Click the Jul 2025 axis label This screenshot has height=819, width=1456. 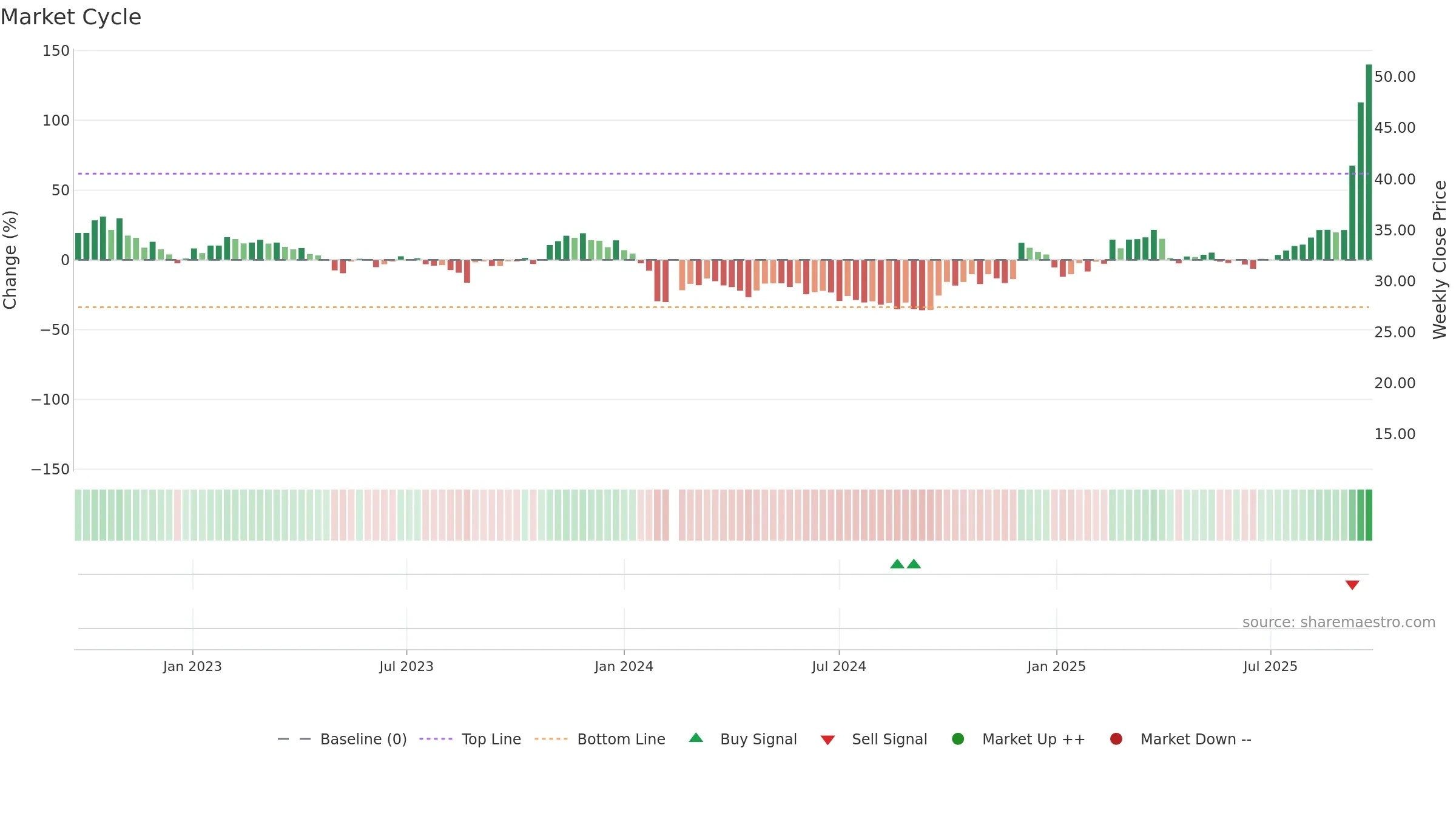point(1270,667)
